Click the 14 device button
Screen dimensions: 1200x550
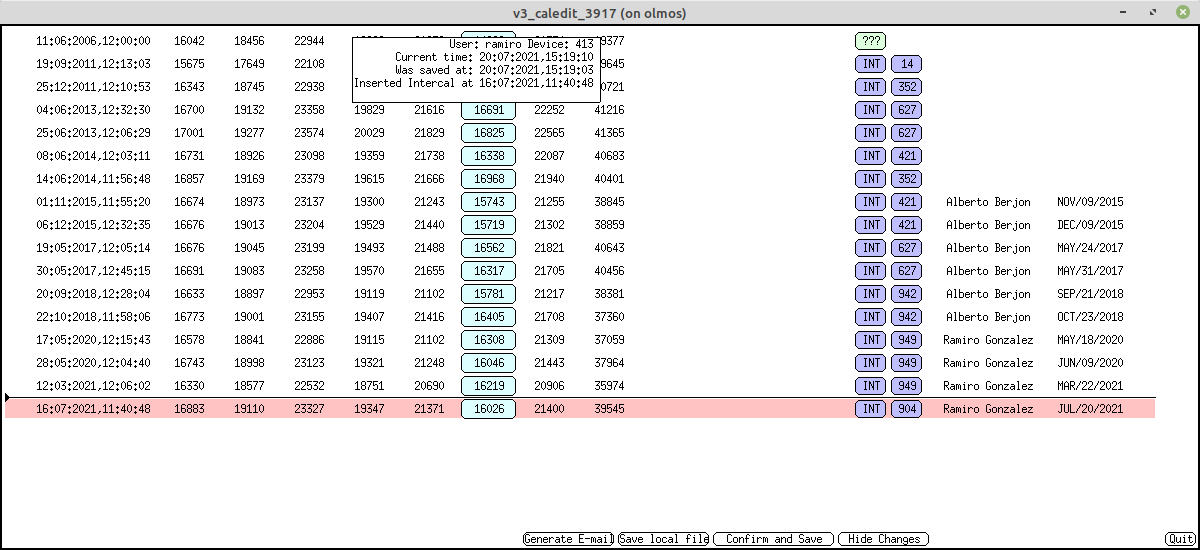[x=907, y=64]
